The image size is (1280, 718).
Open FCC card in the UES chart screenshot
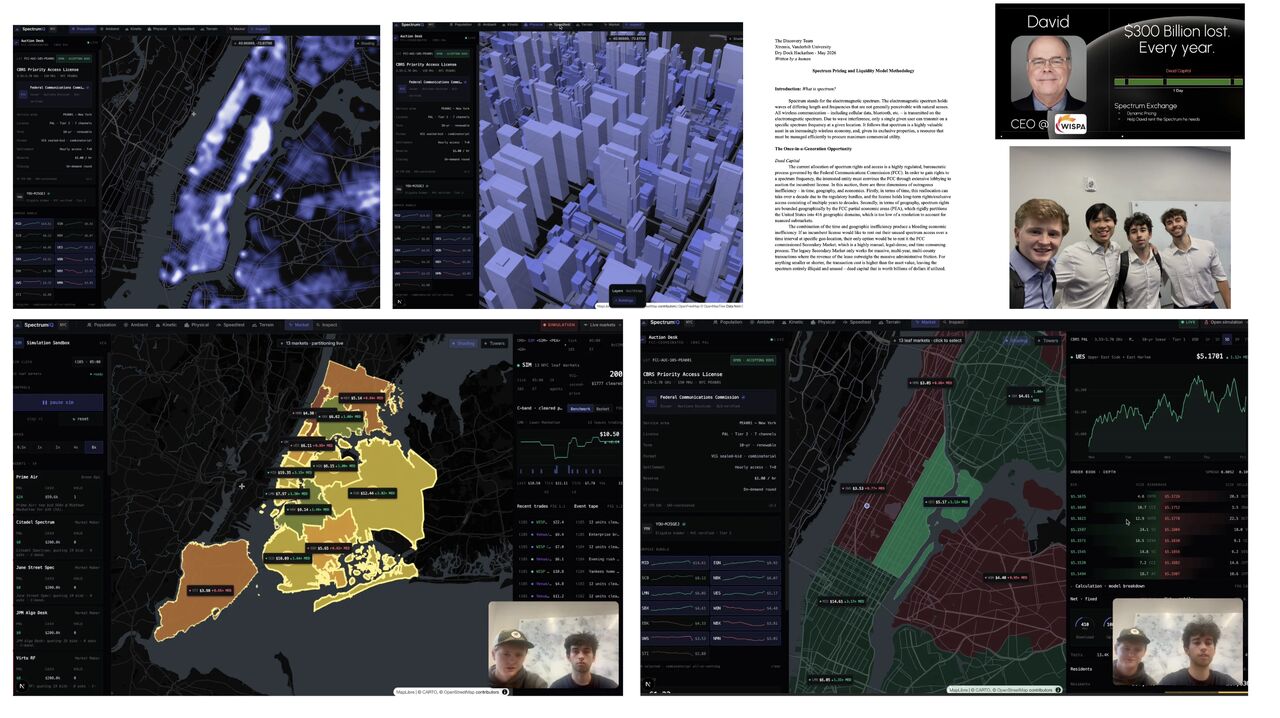tap(709, 402)
